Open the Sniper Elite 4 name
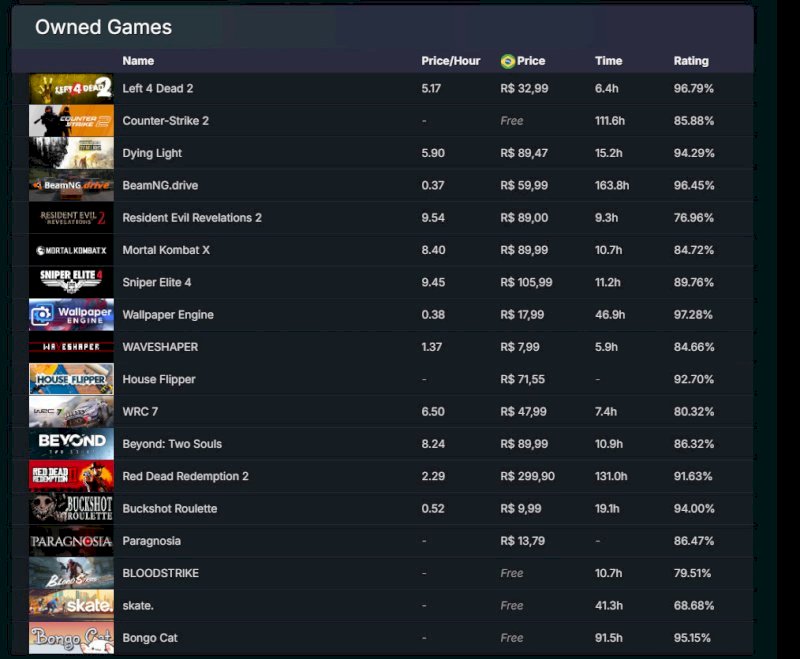This screenshot has width=800, height=659. click(x=157, y=282)
